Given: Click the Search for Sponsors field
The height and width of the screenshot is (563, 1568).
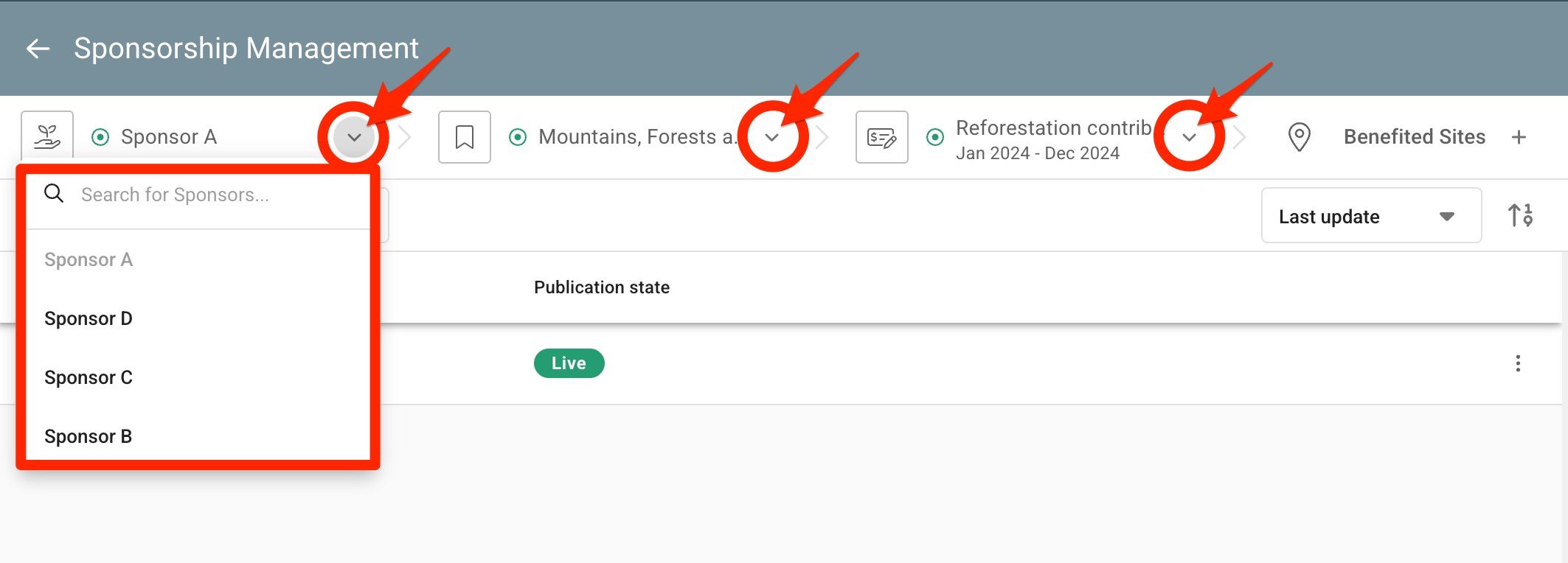Looking at the screenshot, I should pos(198,195).
